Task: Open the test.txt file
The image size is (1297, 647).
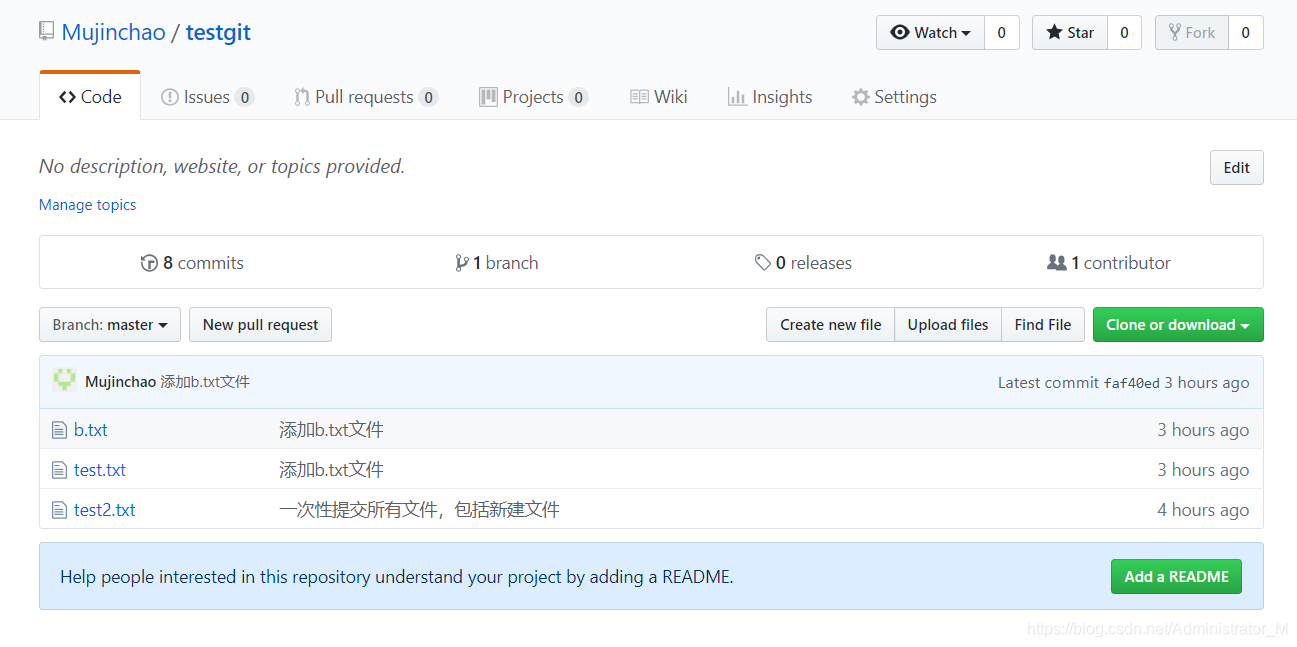Action: (x=100, y=470)
